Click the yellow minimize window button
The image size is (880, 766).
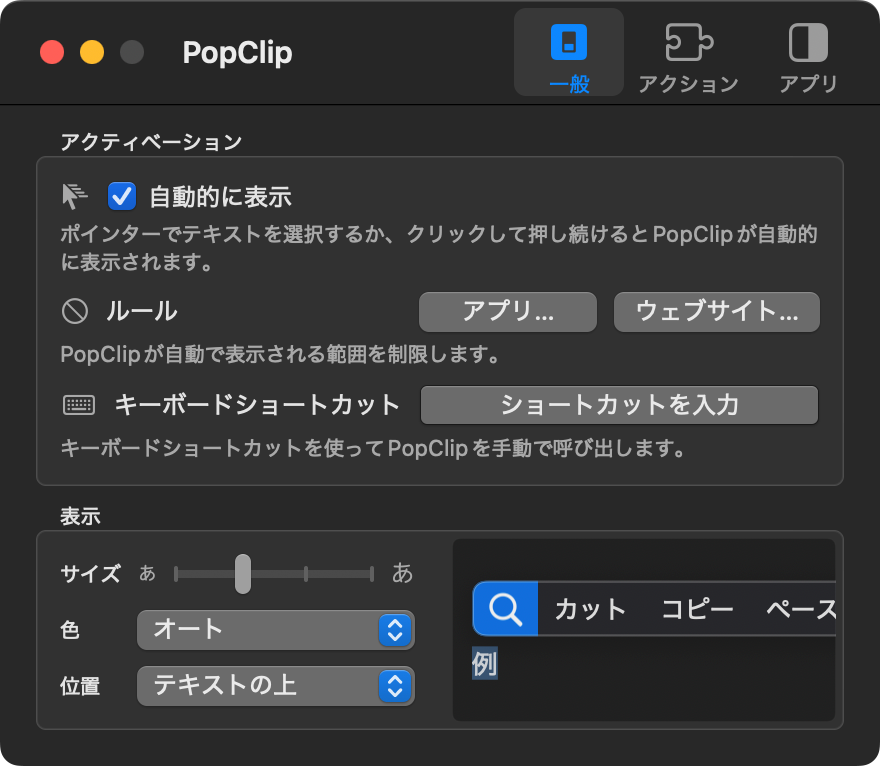92,52
